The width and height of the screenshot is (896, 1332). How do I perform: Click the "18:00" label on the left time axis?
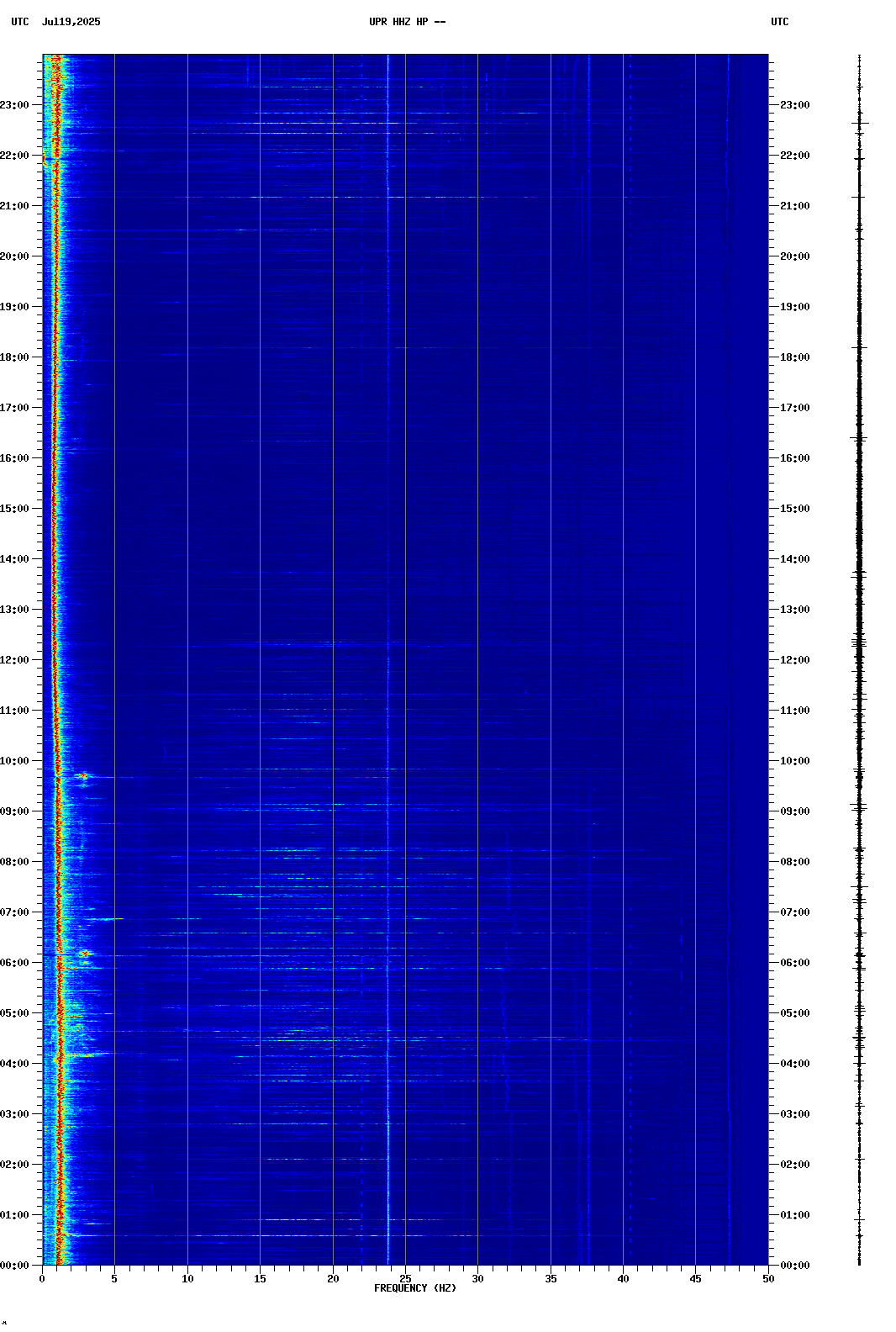14,357
